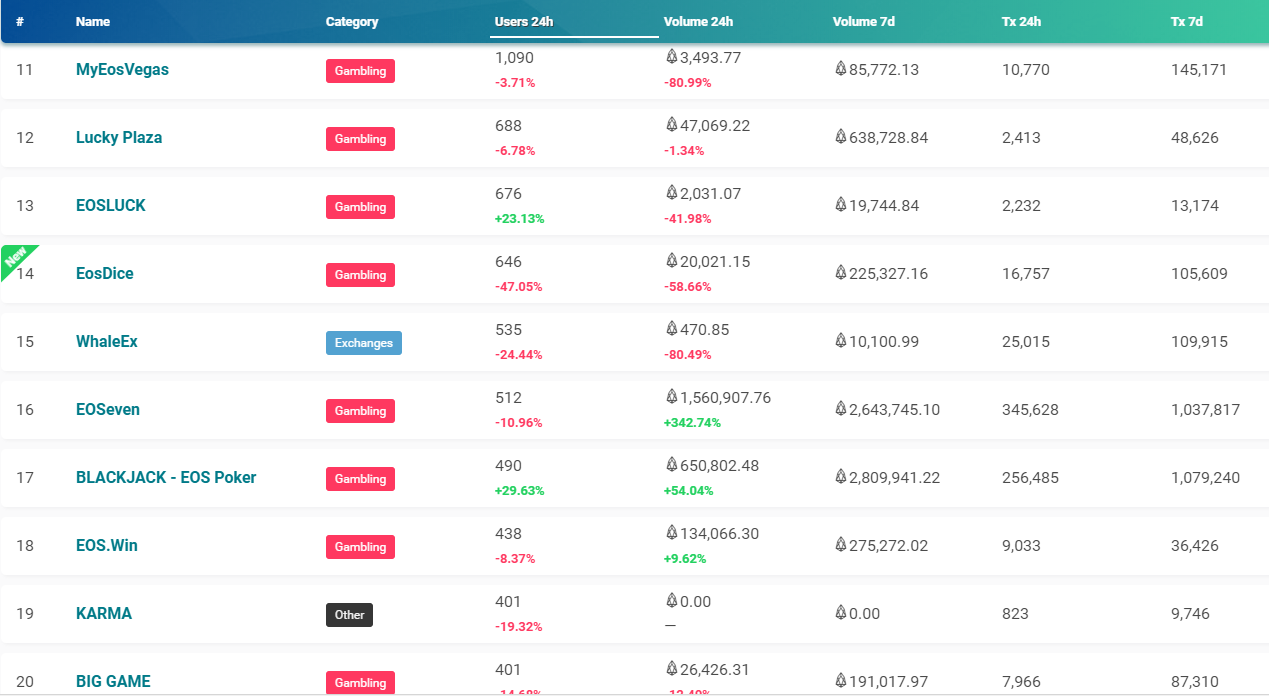Viewport: 1269px width, 696px height.
Task: Click Gambling tag on EOSeven row
Action: (360, 411)
